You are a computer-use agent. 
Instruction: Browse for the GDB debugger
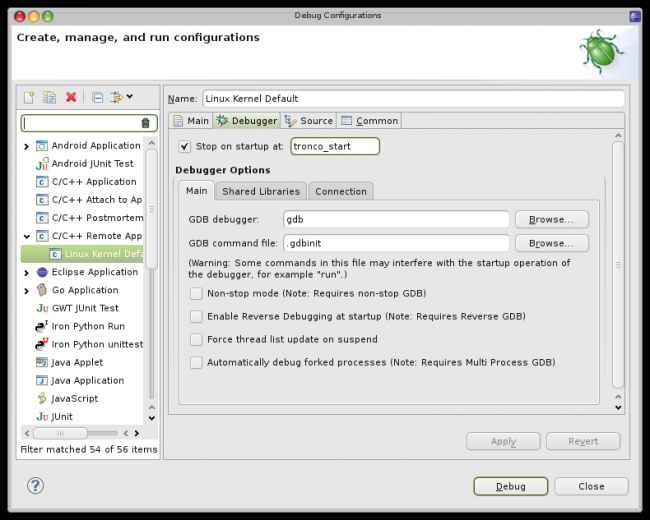(552, 219)
